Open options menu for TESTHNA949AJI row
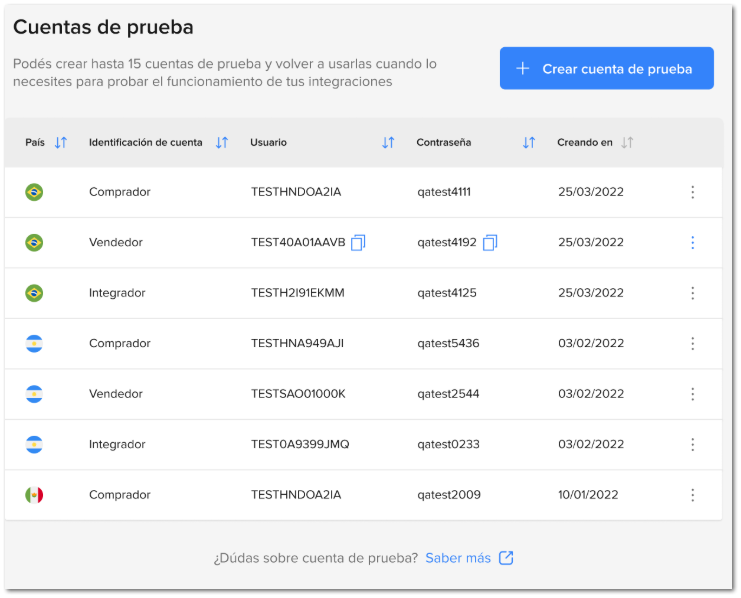This screenshot has width=741, height=598. pyautogui.click(x=692, y=343)
